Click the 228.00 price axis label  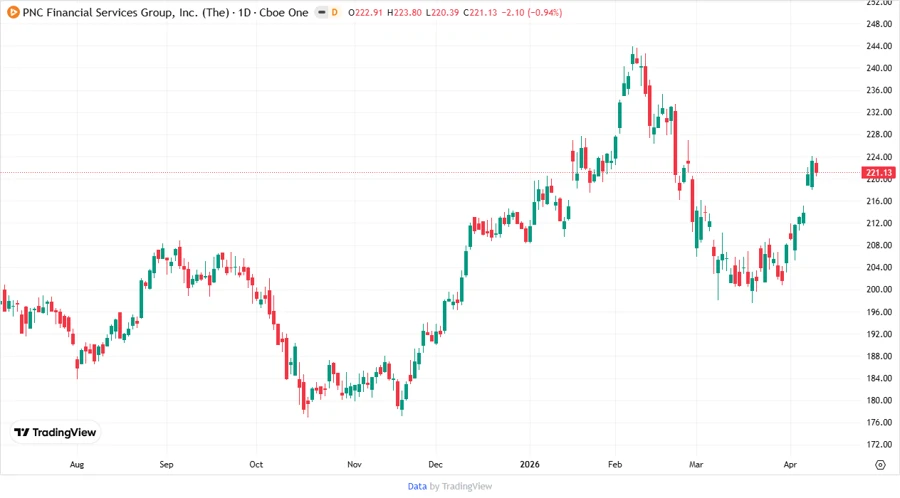click(x=879, y=134)
